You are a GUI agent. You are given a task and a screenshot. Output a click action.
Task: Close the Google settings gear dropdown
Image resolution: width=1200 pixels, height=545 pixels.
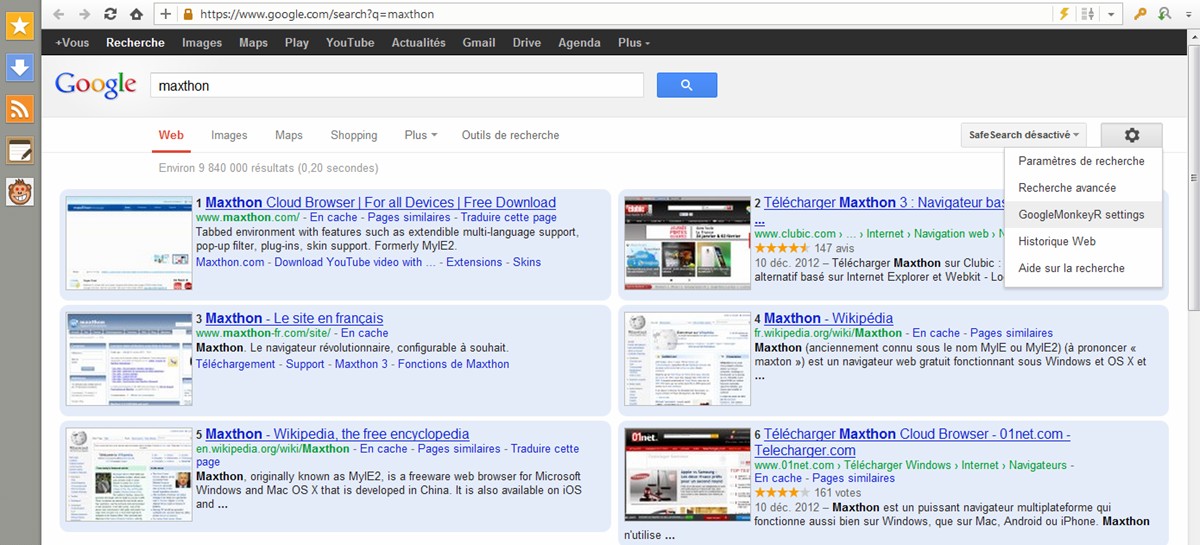tap(1131, 135)
